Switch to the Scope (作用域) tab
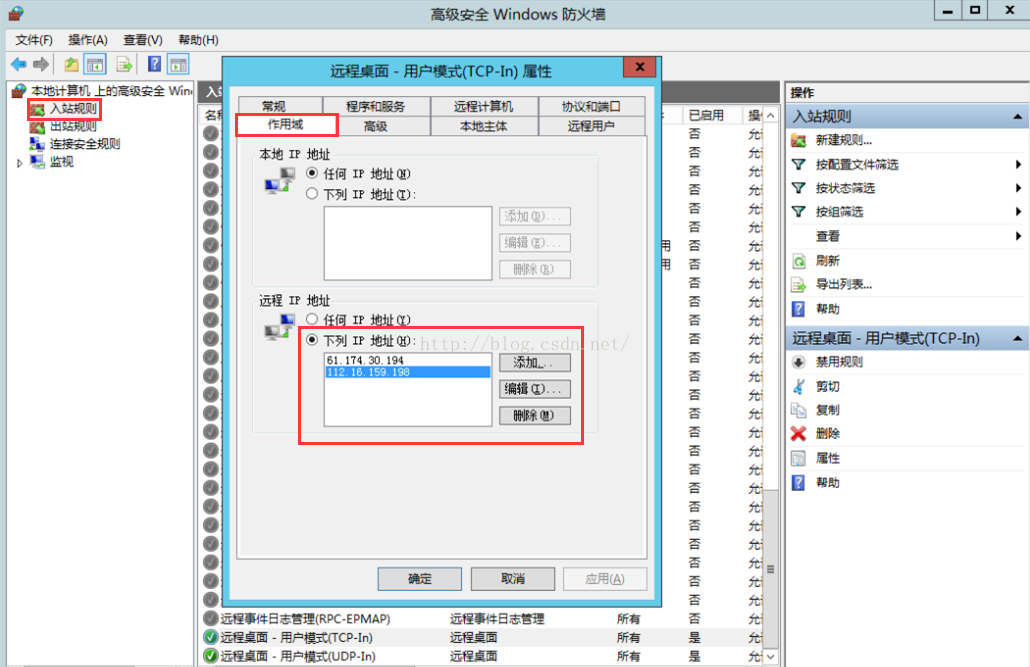The width and height of the screenshot is (1030, 667). pyautogui.click(x=286, y=124)
